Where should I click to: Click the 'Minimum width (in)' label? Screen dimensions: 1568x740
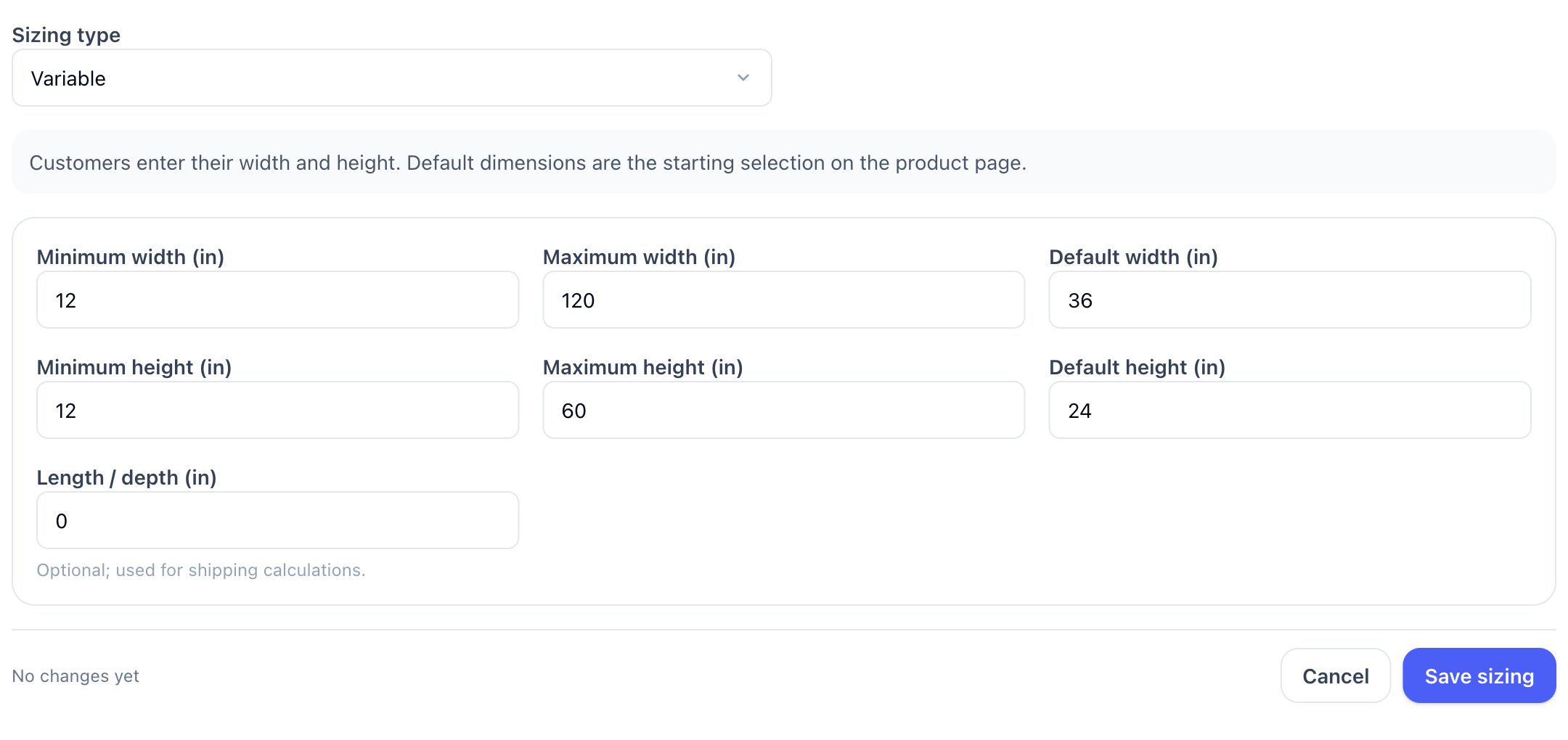point(131,257)
